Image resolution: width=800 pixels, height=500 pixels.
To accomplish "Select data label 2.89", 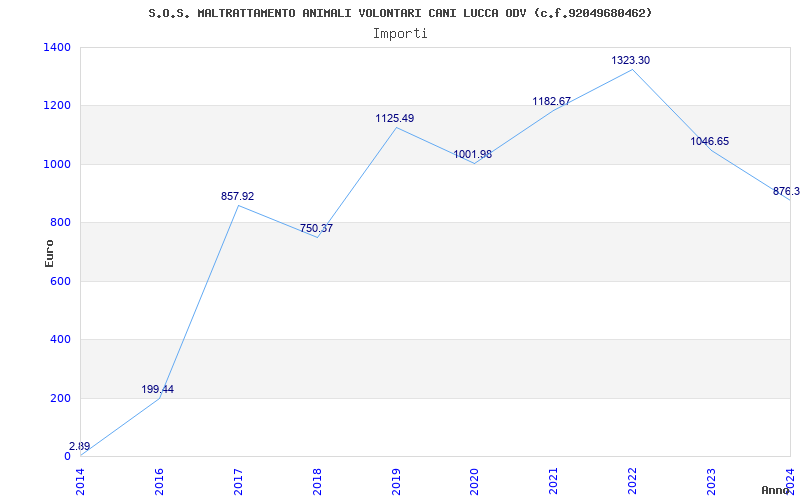I will pyautogui.click(x=79, y=446).
